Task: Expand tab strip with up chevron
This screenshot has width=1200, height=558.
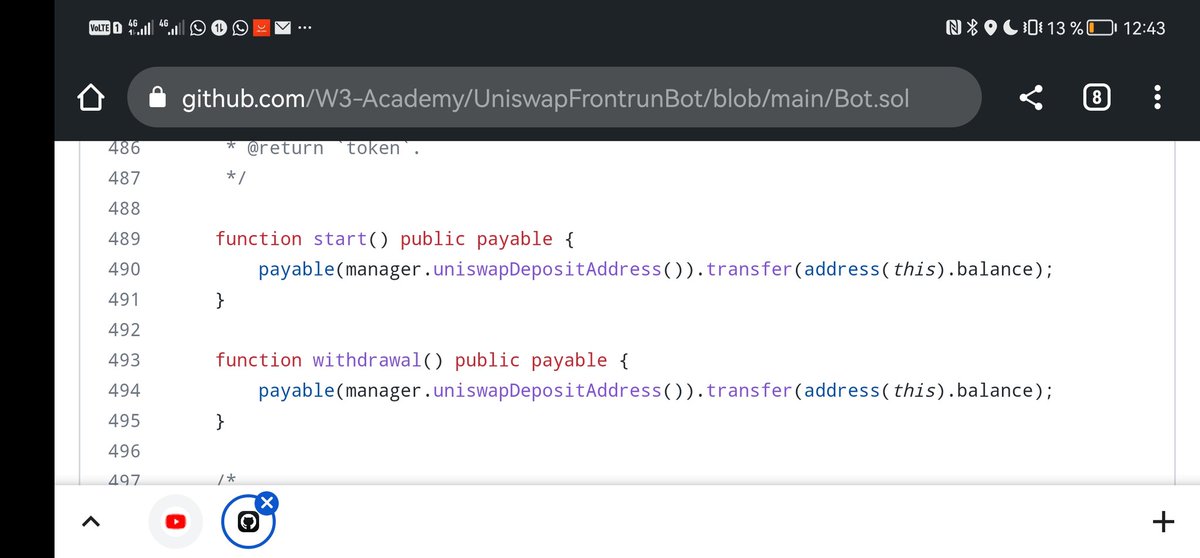Action: 90,521
